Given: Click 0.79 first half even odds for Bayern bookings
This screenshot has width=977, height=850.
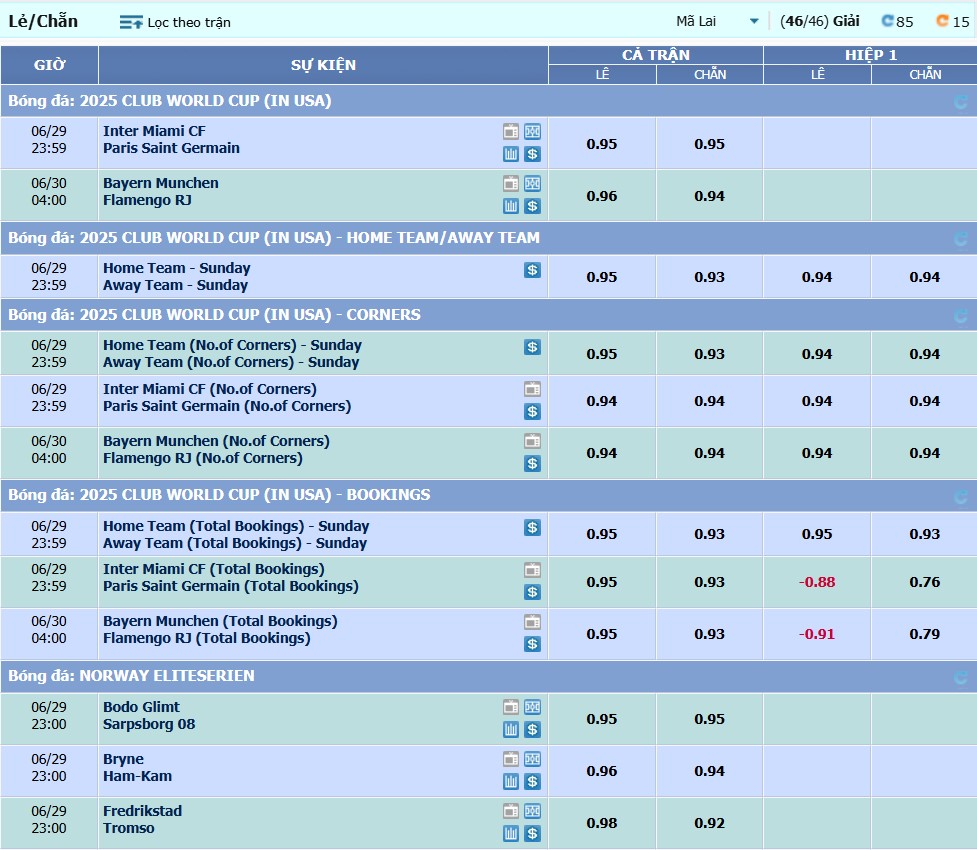Looking at the screenshot, I should (924, 634).
